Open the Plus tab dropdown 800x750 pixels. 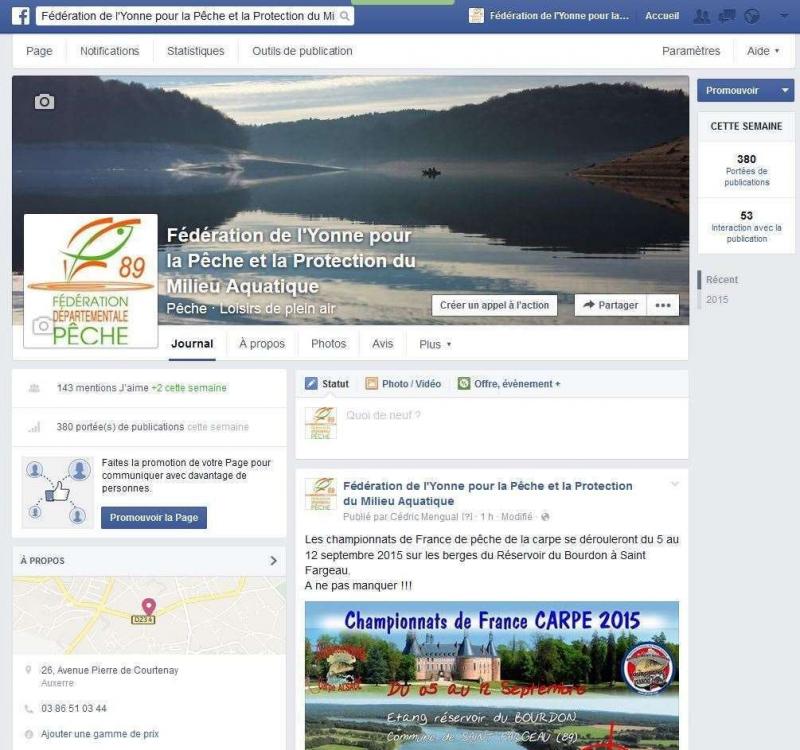(x=435, y=344)
